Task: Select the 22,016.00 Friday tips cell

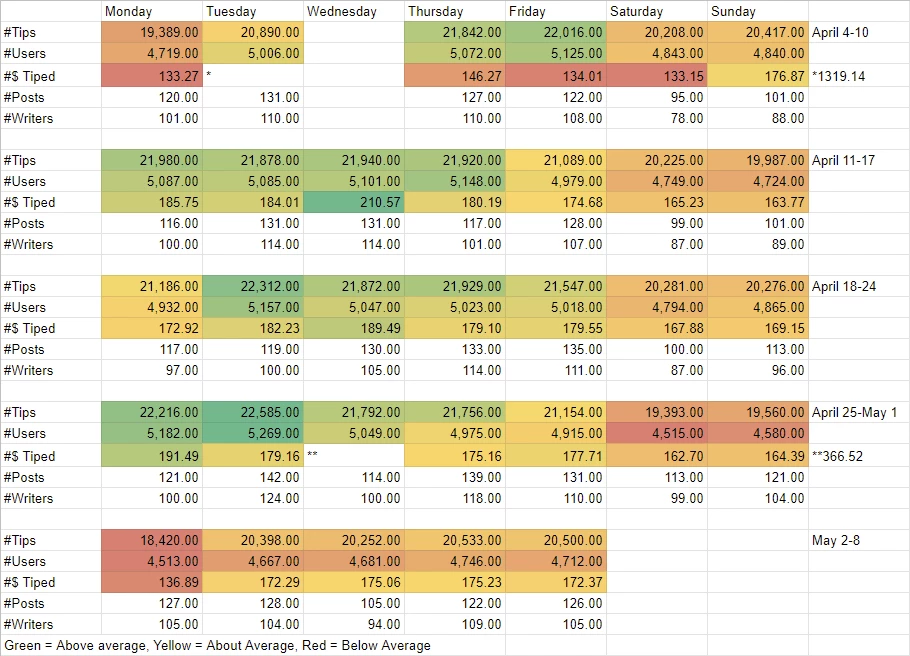Action: (556, 32)
